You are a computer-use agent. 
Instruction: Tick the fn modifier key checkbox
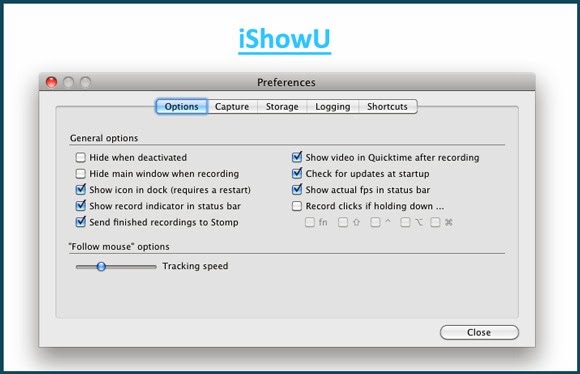point(310,222)
